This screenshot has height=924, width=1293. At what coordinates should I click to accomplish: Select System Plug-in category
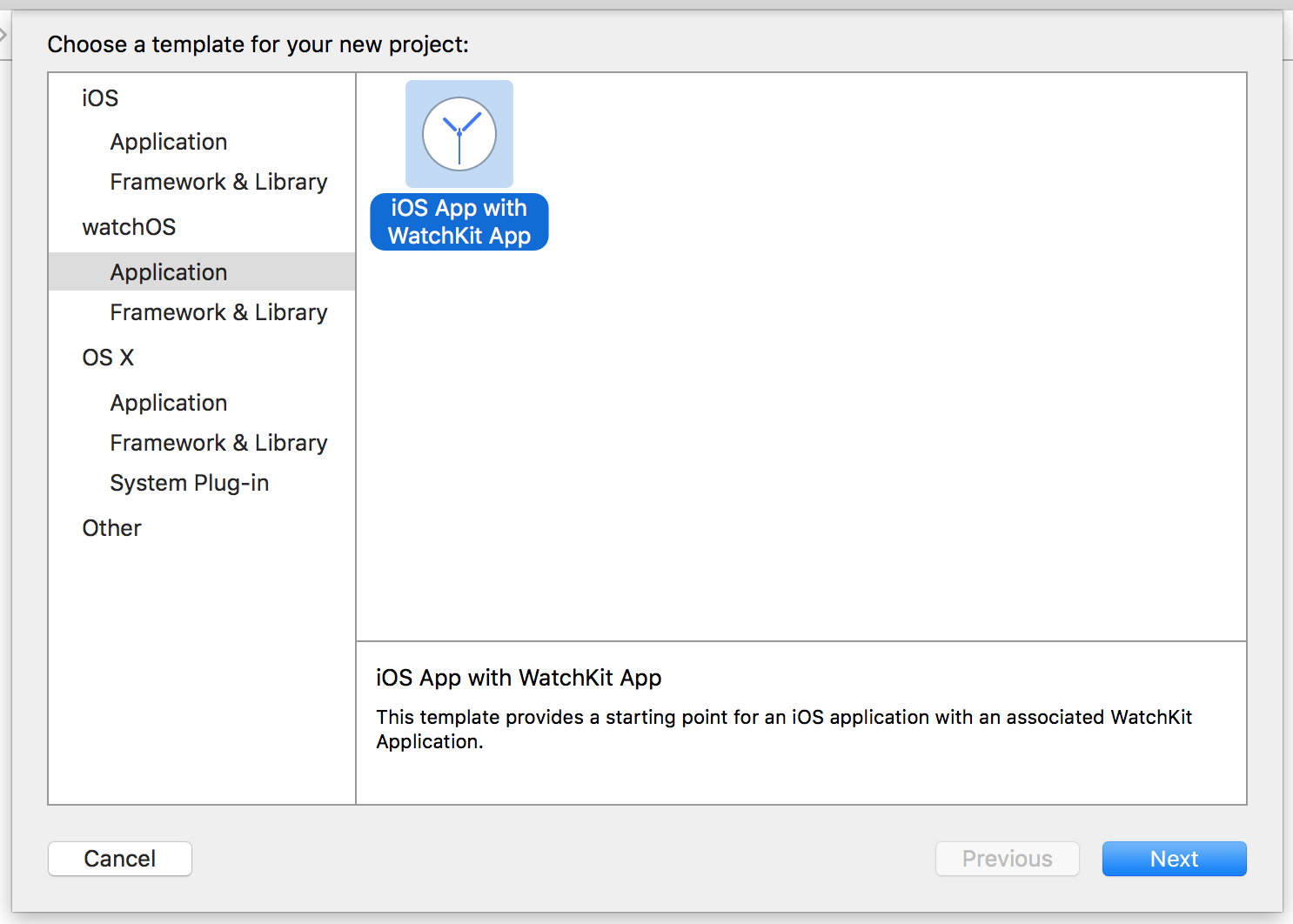[189, 483]
